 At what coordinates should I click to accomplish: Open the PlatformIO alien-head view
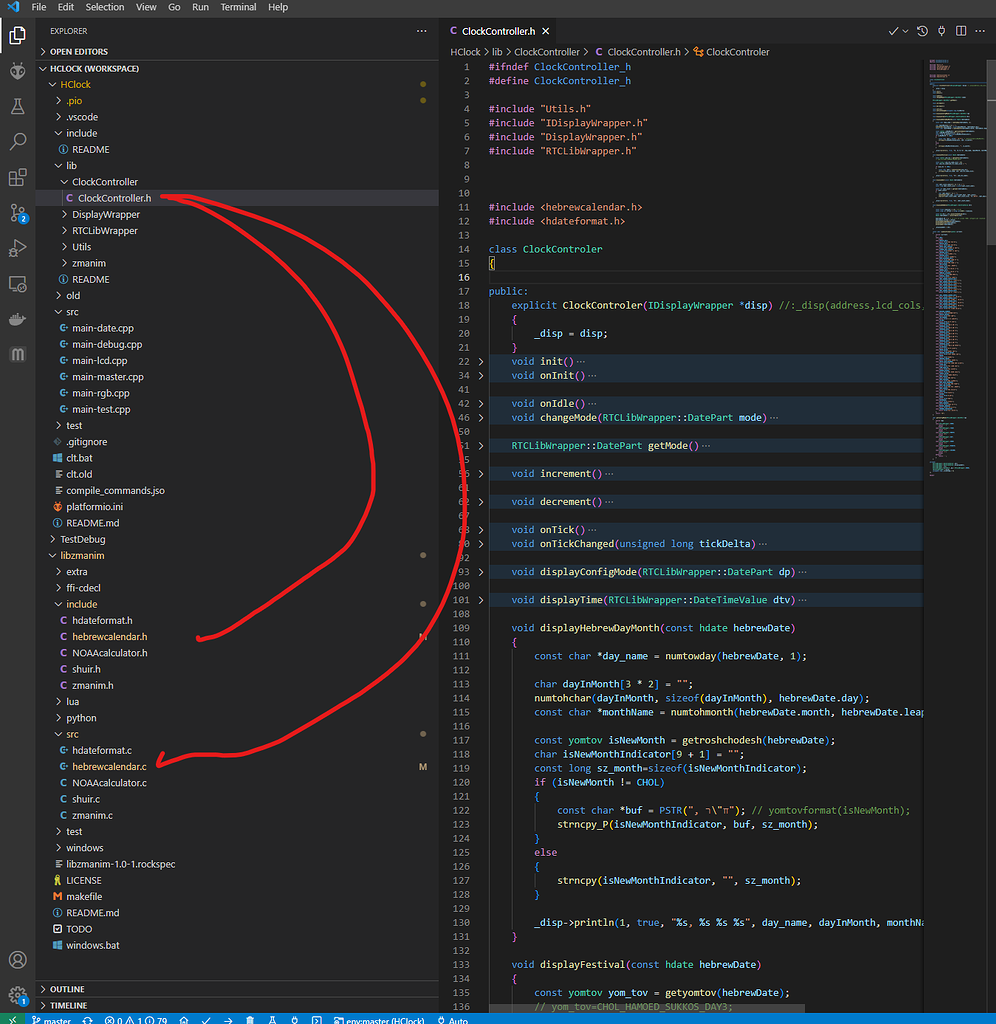pyautogui.click(x=18, y=71)
